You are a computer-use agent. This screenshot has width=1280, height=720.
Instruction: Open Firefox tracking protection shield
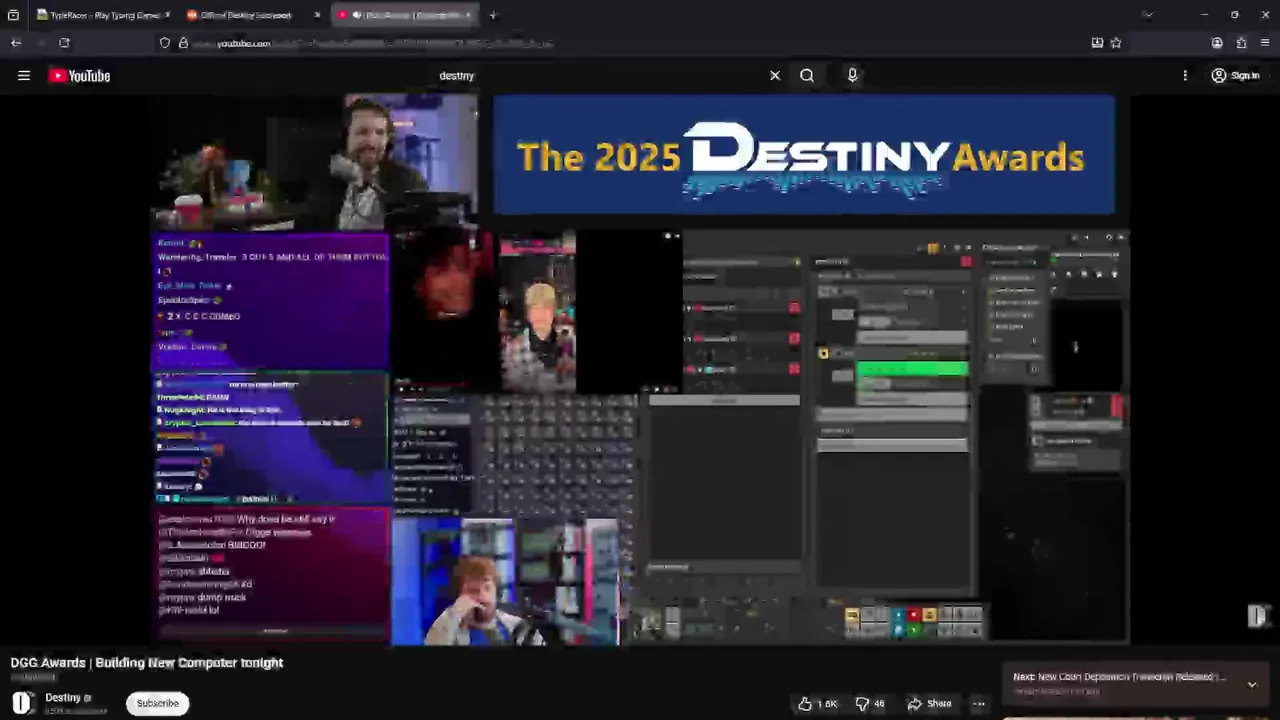[x=165, y=43]
